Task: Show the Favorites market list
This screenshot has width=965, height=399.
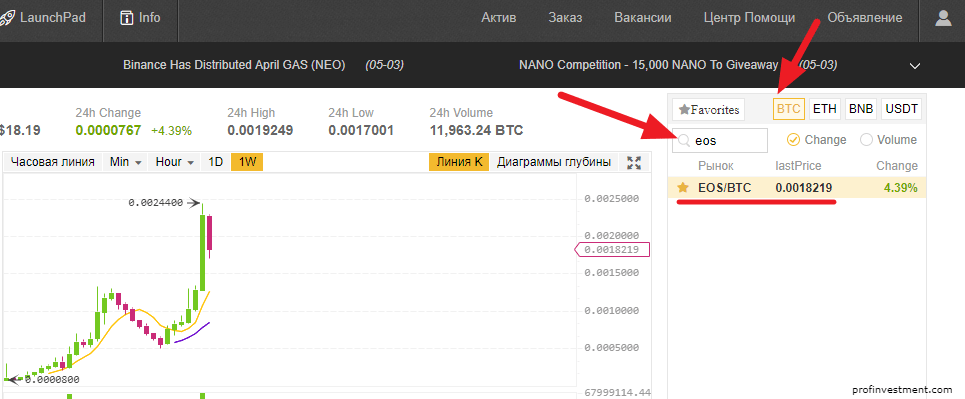Action: click(x=708, y=110)
